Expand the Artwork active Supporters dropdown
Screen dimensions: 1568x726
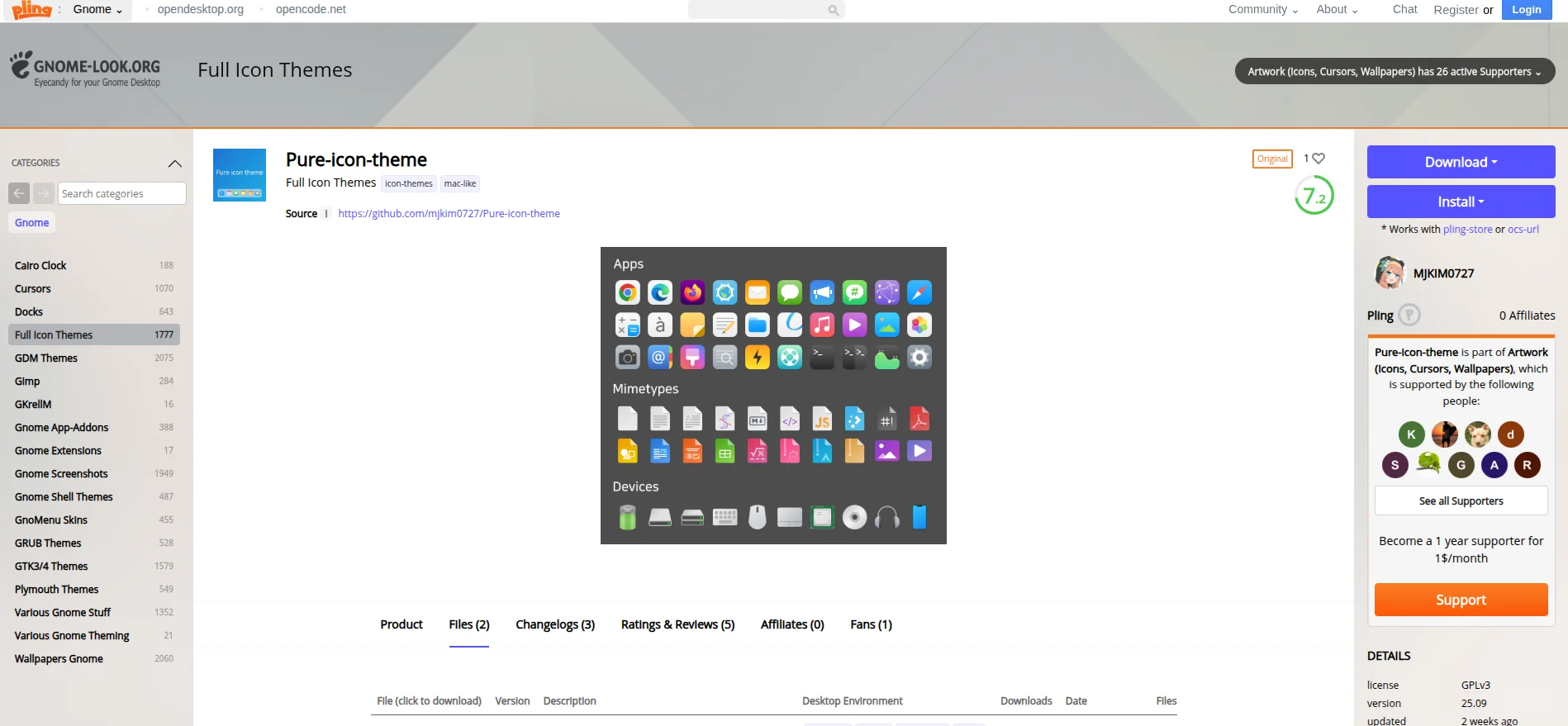tap(1395, 72)
